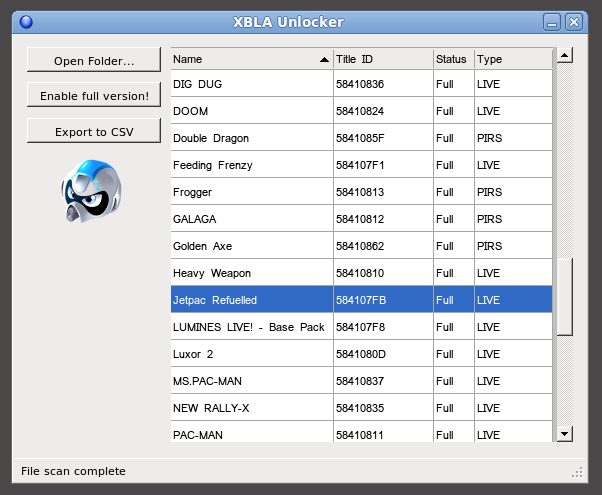Click Title ID 58410835 cell
The width and height of the screenshot is (602, 495).
(383, 408)
